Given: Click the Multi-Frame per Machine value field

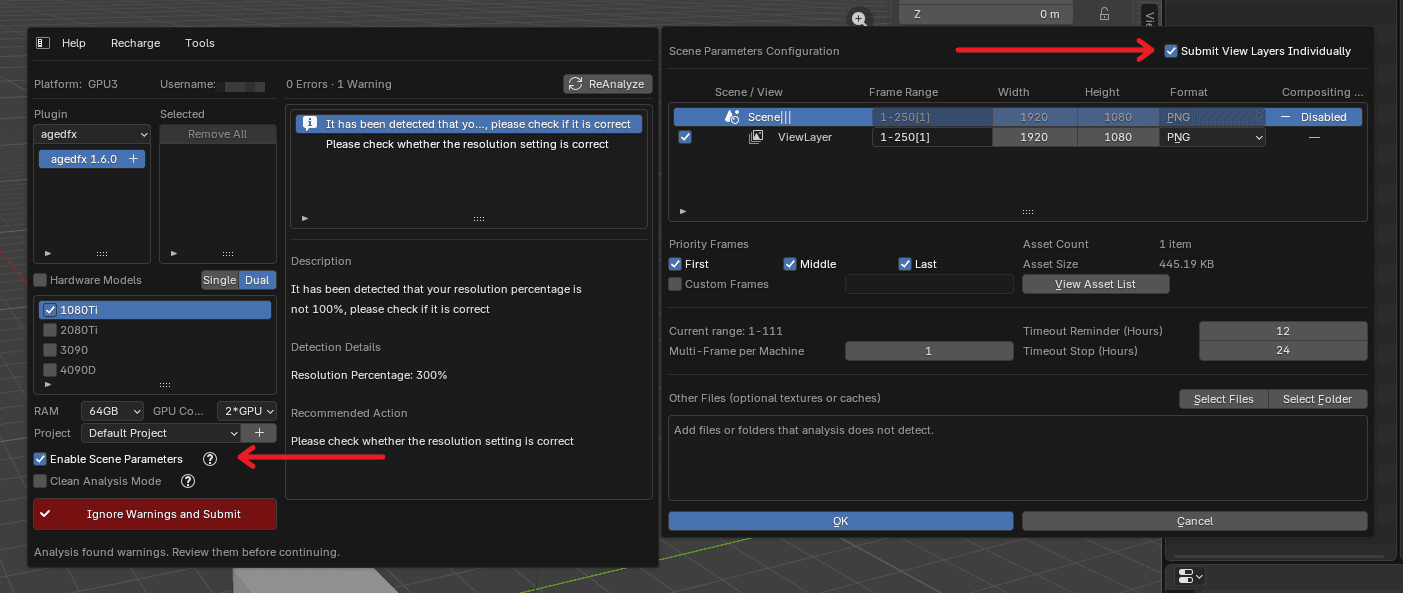Looking at the screenshot, I should click(x=928, y=351).
